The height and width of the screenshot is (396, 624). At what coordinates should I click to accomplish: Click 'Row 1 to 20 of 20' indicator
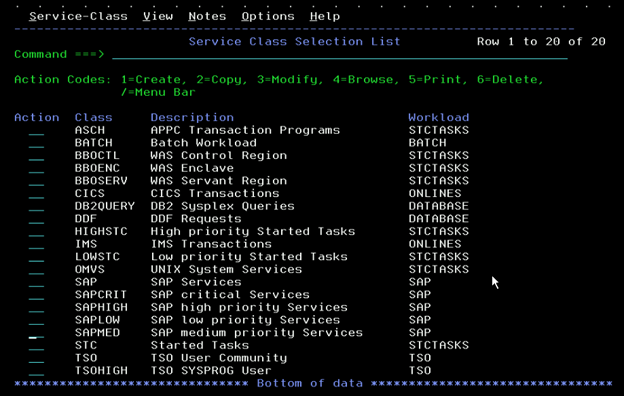(x=541, y=41)
